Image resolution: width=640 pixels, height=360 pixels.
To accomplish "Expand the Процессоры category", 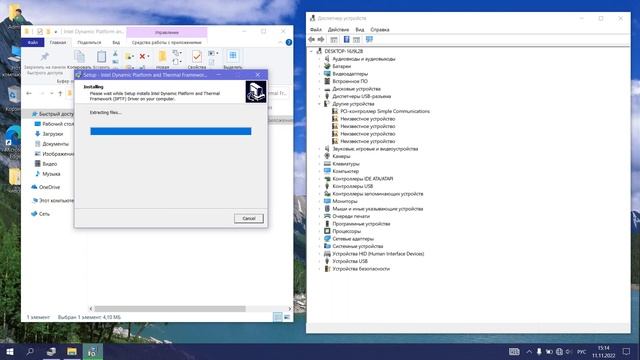I will [320, 231].
